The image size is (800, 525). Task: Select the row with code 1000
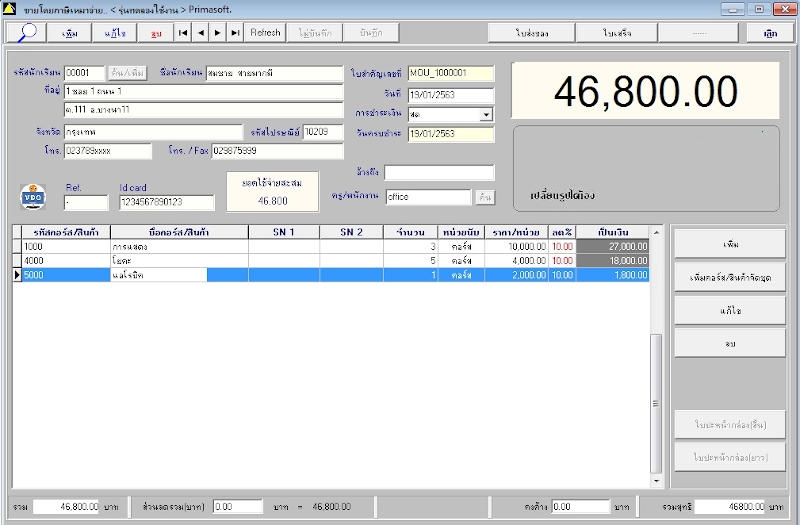point(60,246)
